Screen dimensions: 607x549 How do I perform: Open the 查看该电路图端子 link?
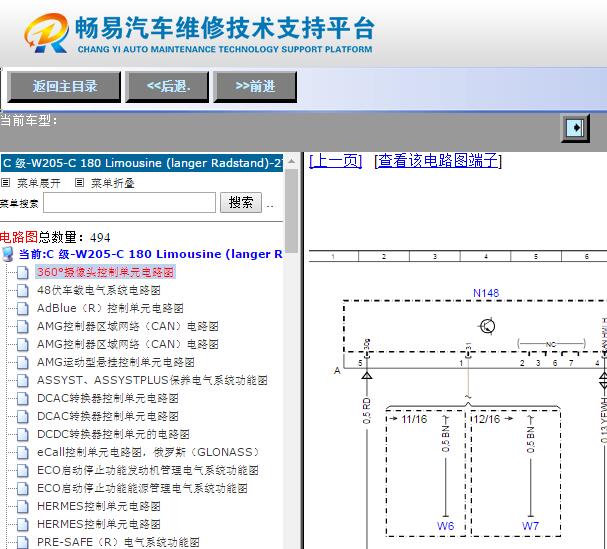[x=438, y=161]
